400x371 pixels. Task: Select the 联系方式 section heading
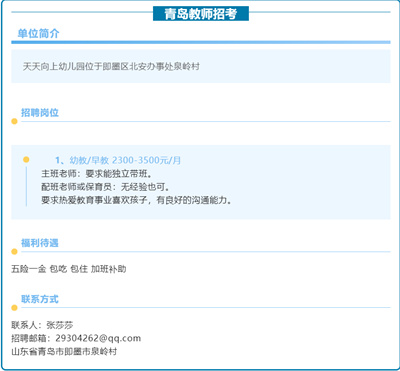click(40, 299)
